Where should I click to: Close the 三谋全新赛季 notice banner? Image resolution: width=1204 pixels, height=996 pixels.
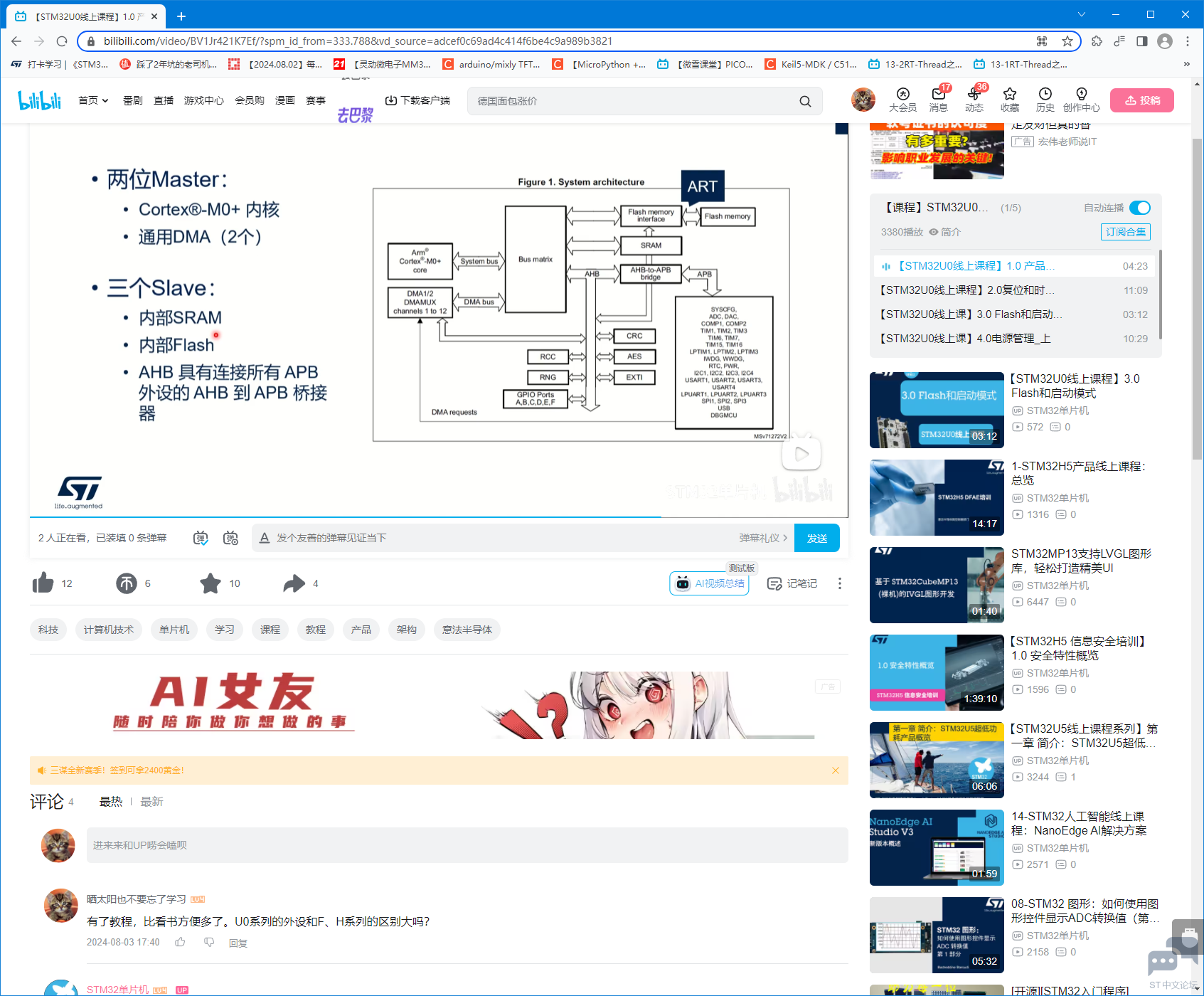coord(836,770)
